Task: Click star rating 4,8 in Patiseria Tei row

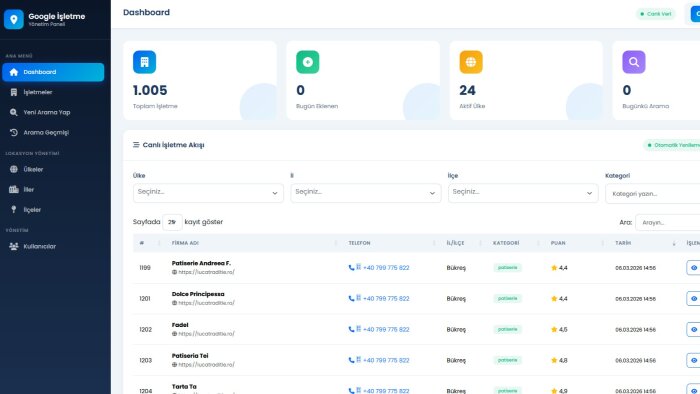Action: tap(559, 360)
